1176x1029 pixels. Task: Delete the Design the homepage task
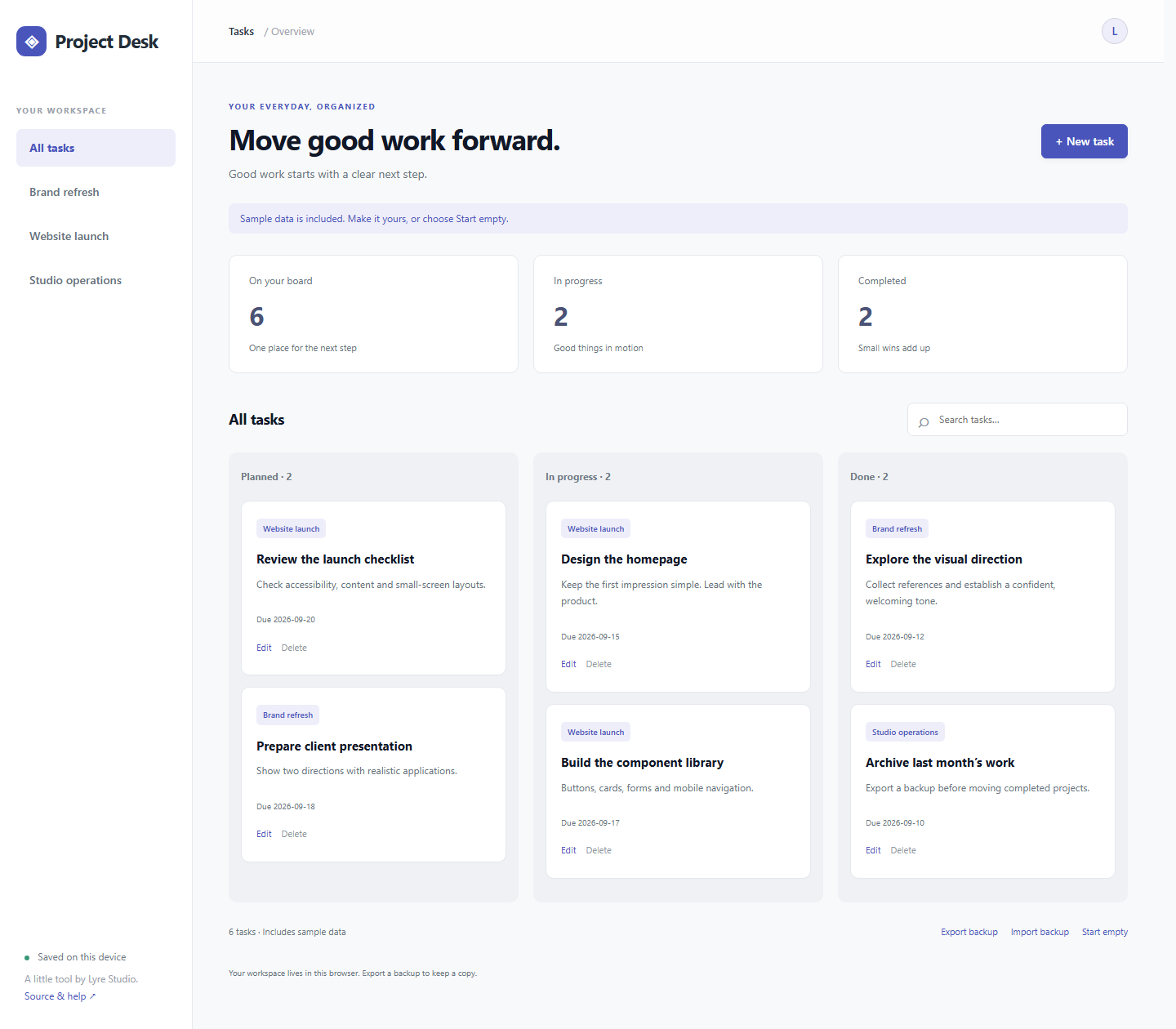pyautogui.click(x=599, y=664)
